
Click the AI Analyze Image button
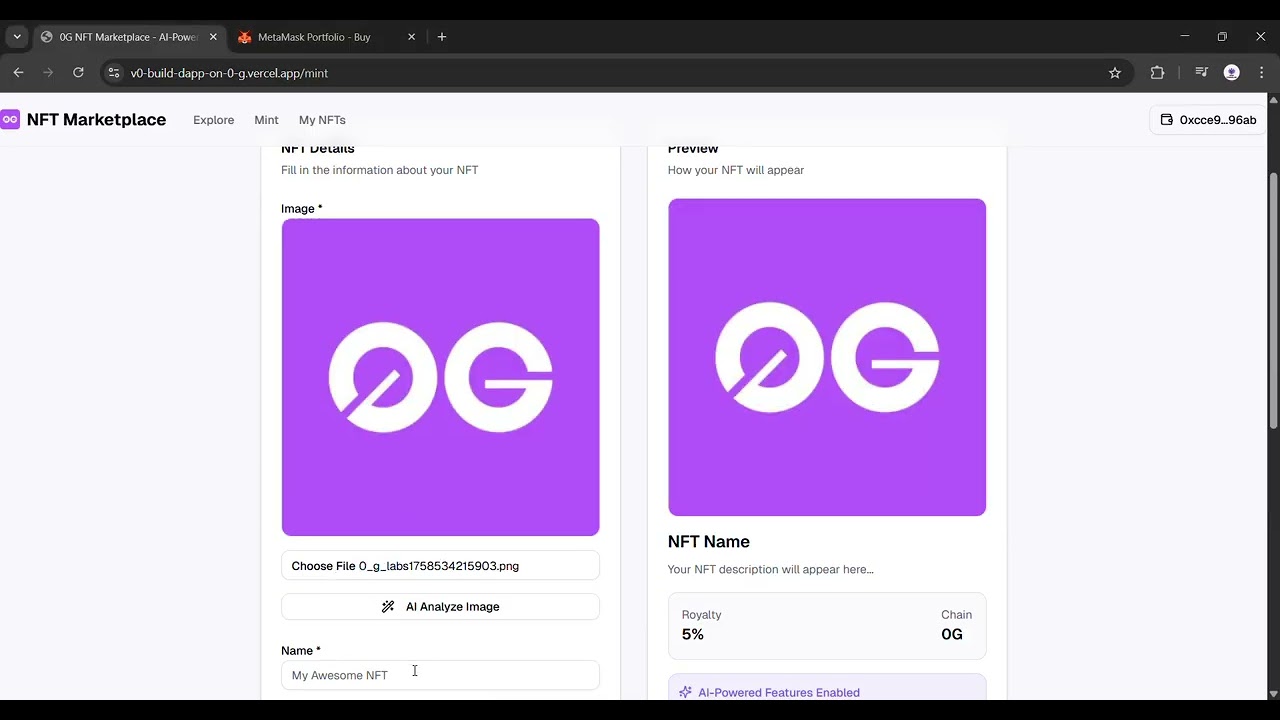(440, 607)
